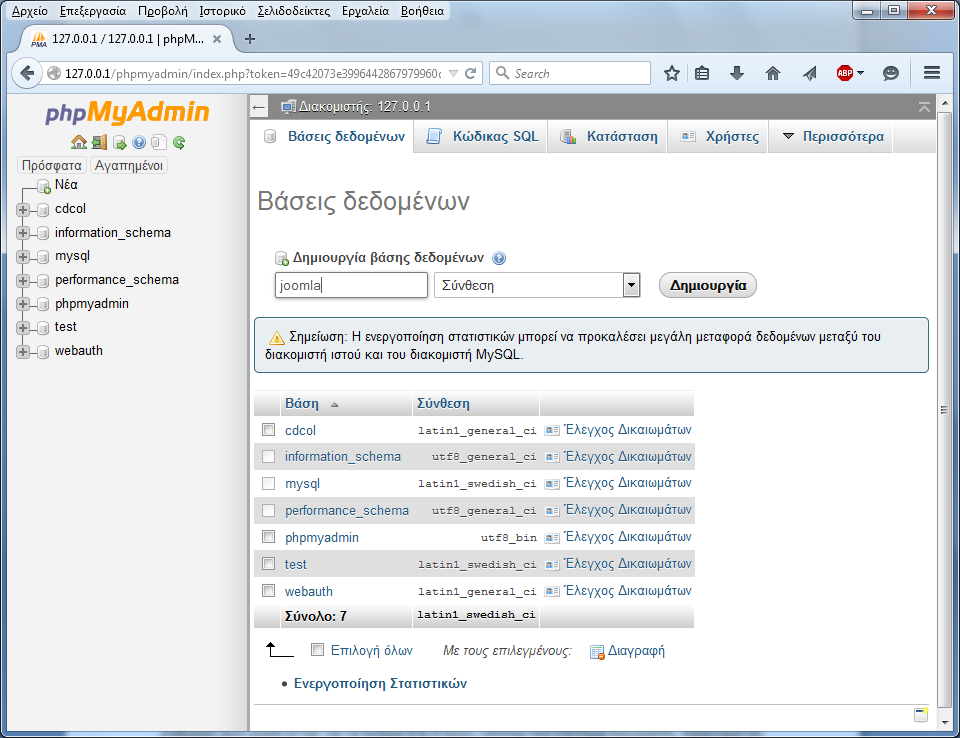Screen dimensions: 960x738
Task: Open the Αρχείο menu
Action: point(29,11)
